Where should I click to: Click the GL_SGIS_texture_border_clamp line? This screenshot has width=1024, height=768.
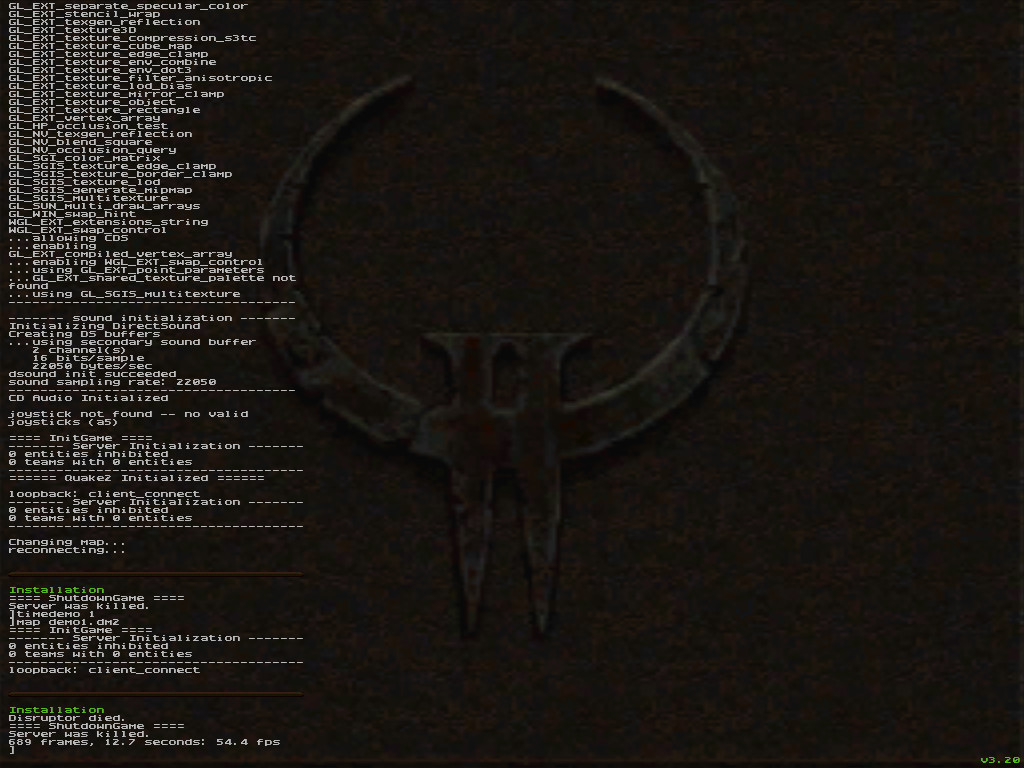click(x=120, y=174)
